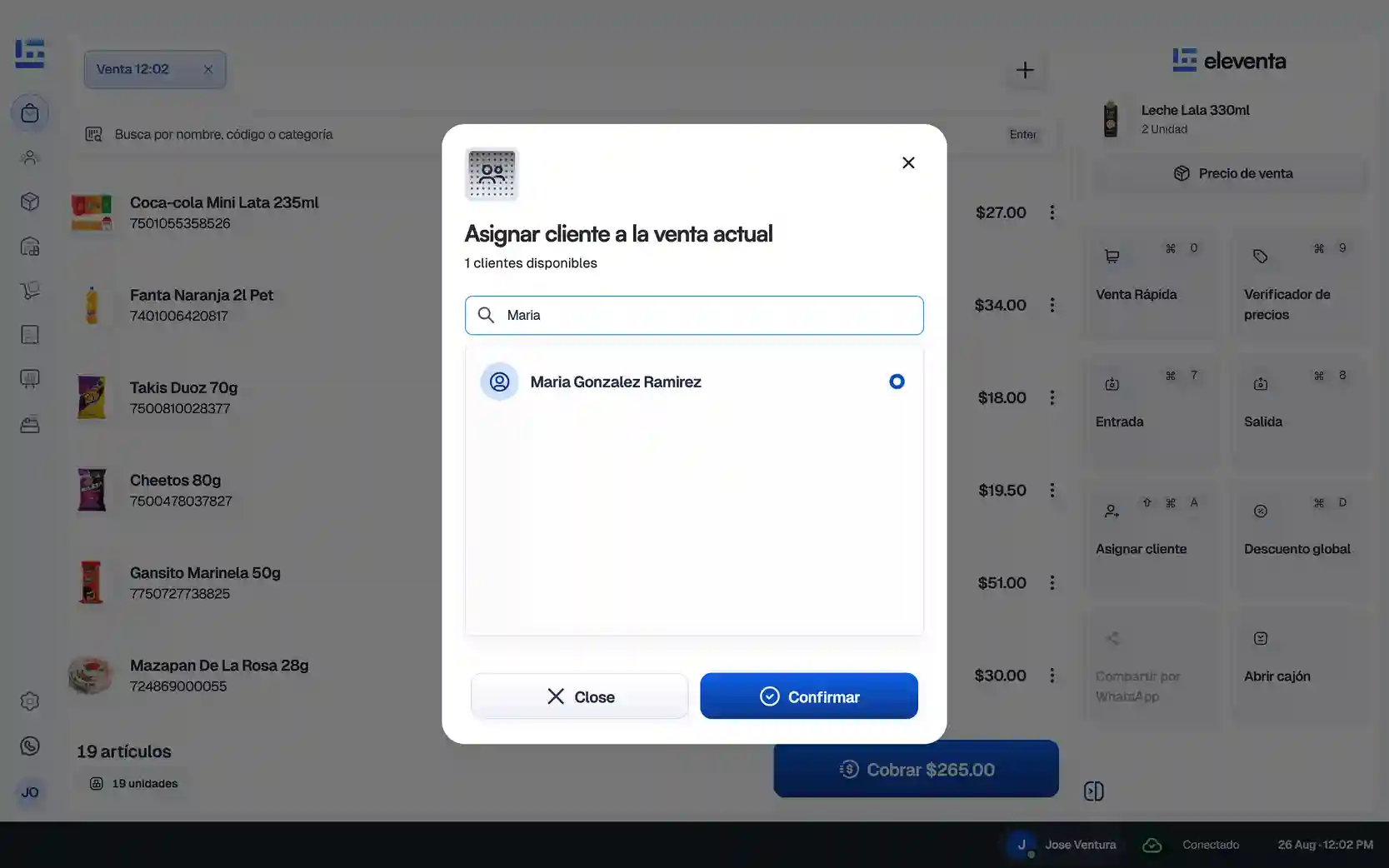The width and height of the screenshot is (1389, 868).
Task: Open options menu for Coca-cola Mini Lata
Action: (1052, 212)
